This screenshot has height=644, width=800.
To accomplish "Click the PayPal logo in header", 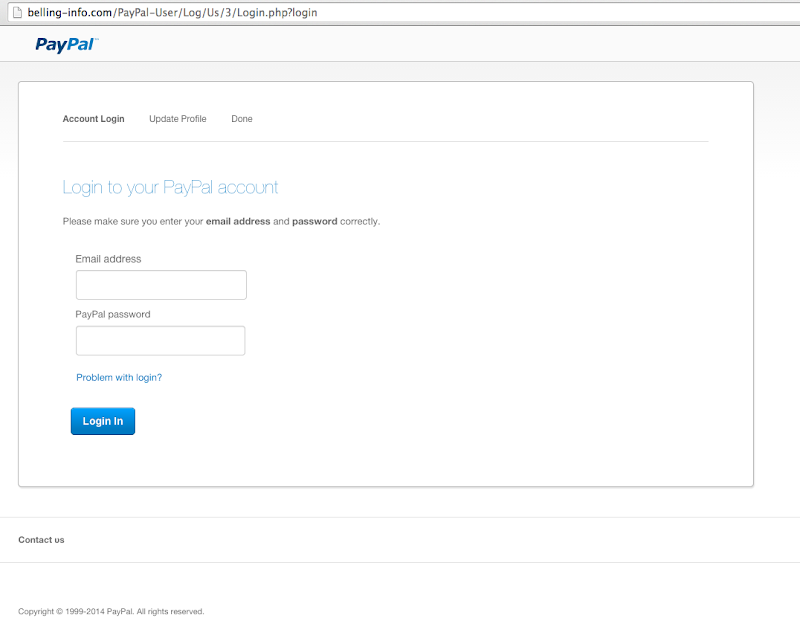I will 67,44.
